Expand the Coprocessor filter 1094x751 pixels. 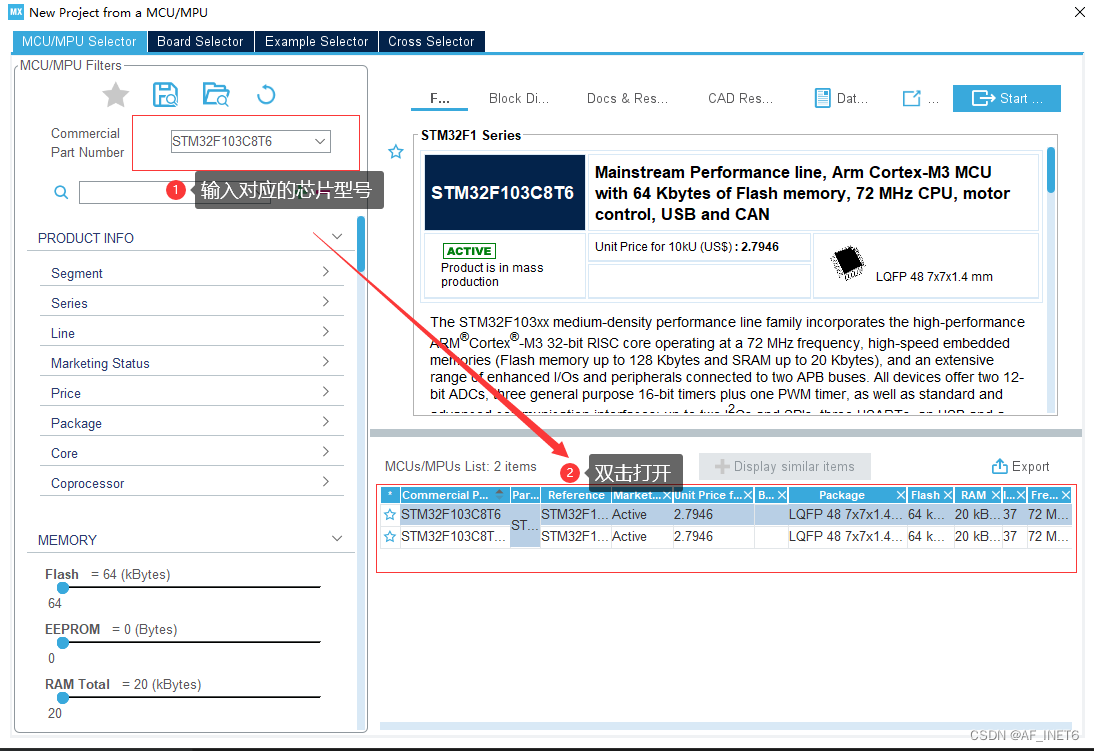[326, 482]
